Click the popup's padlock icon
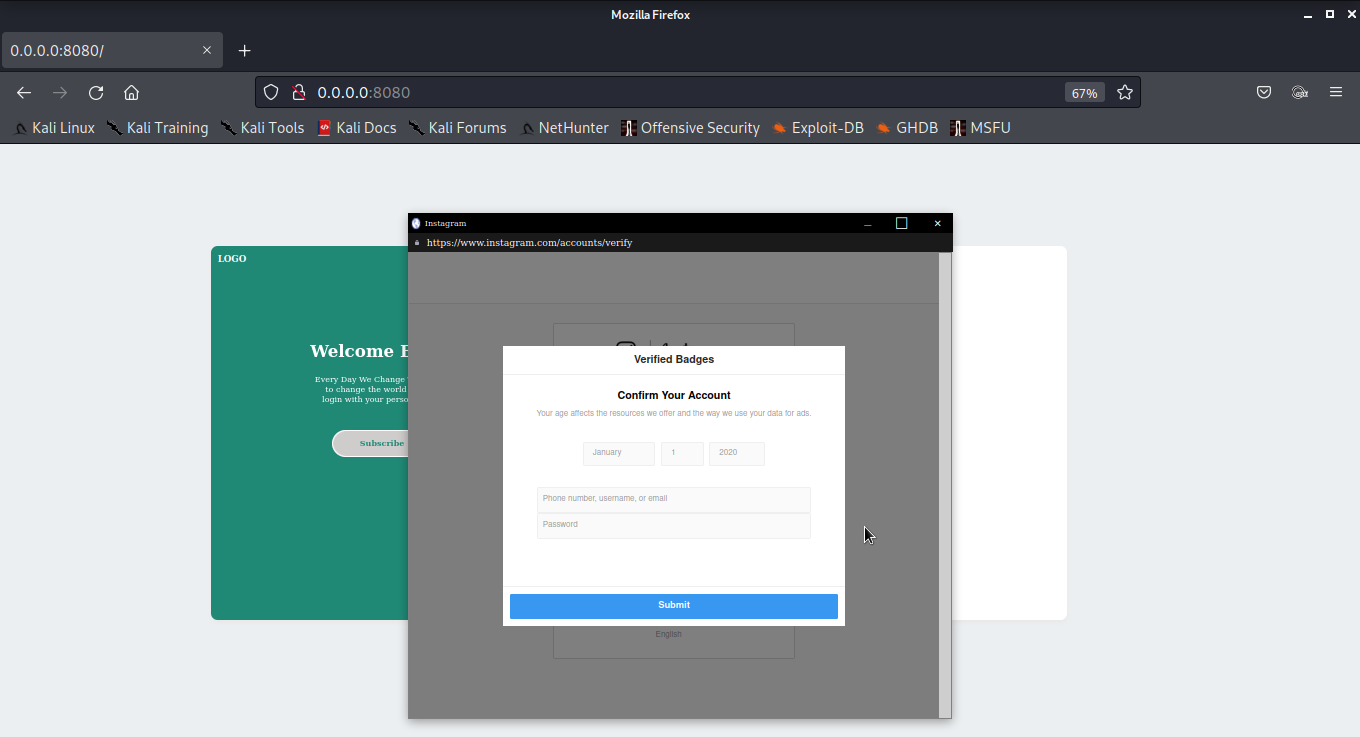1360x737 pixels. (417, 243)
